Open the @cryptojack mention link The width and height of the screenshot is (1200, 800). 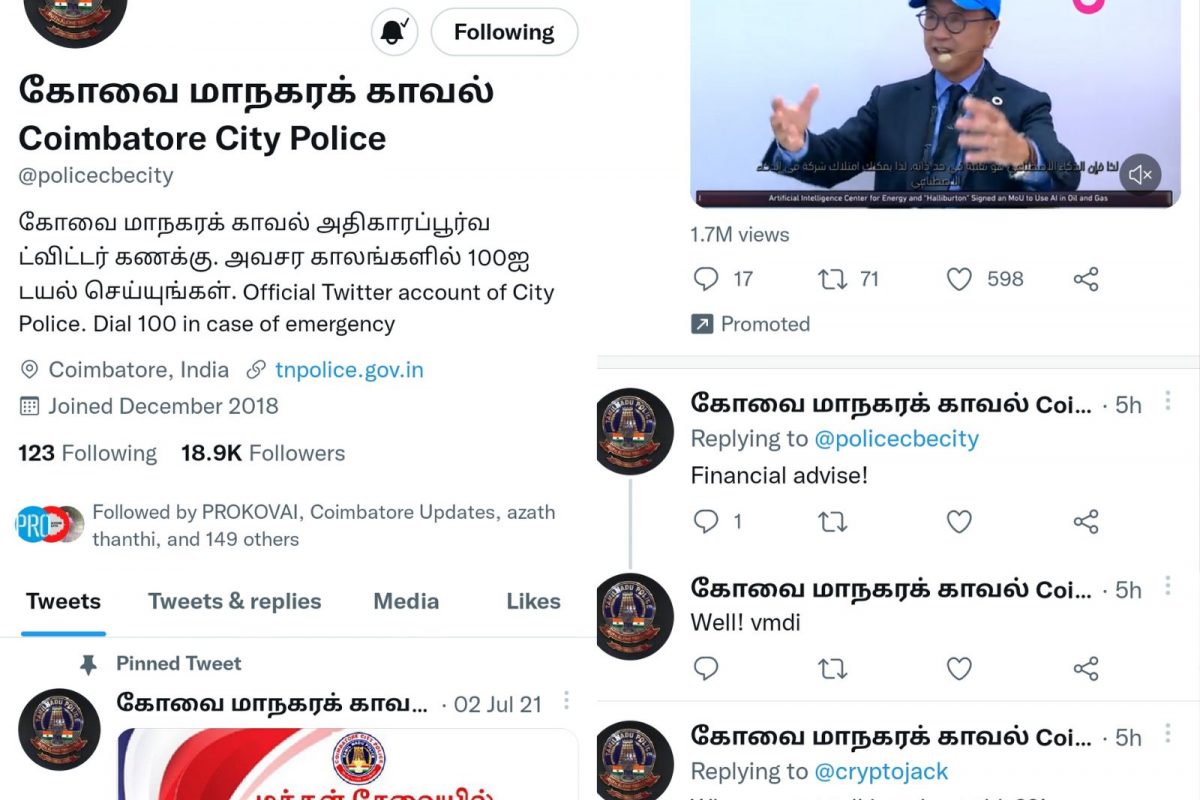[881, 771]
